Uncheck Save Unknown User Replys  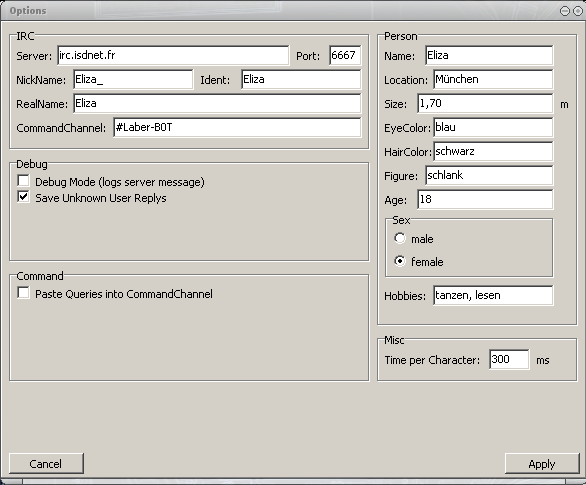coord(23,197)
